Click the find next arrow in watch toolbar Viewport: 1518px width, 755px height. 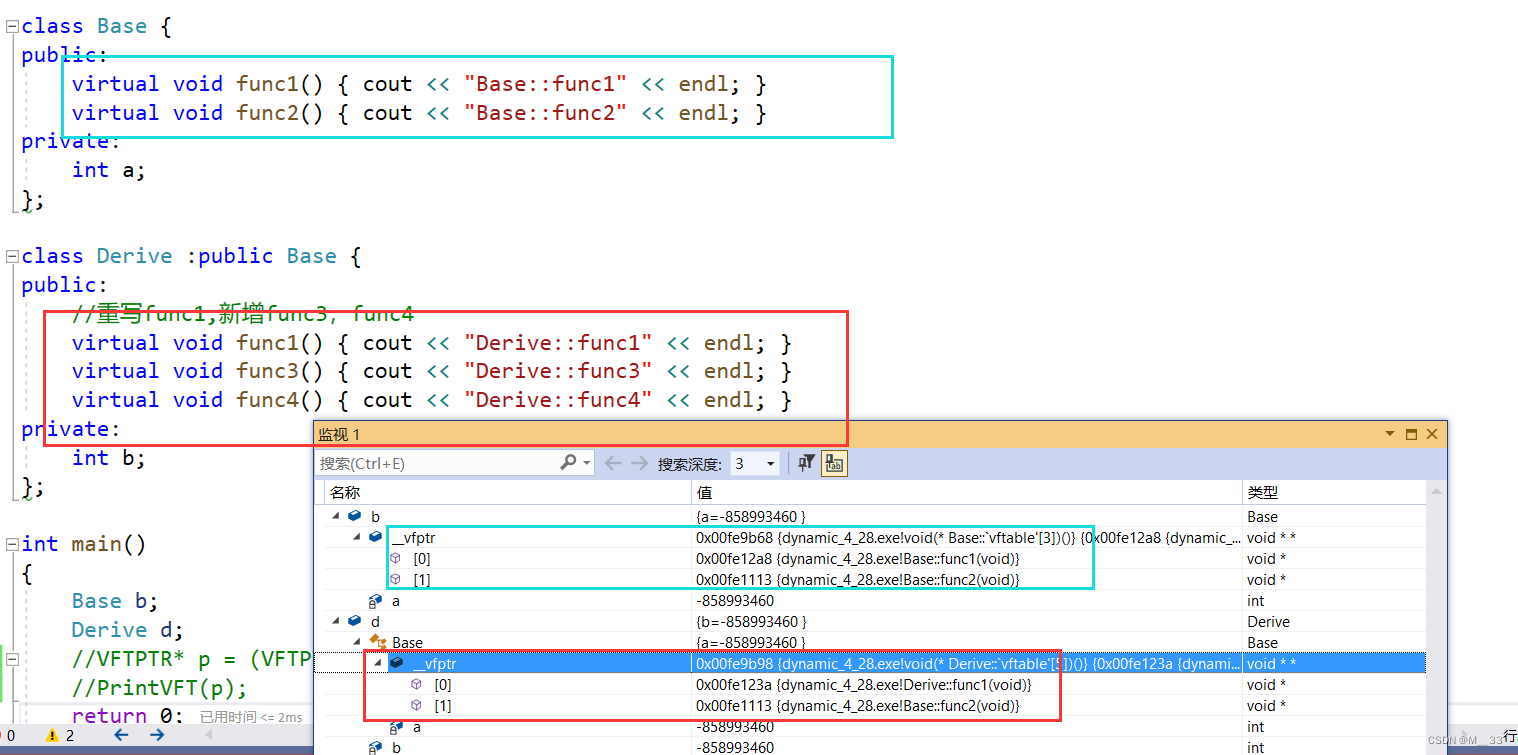[639, 463]
